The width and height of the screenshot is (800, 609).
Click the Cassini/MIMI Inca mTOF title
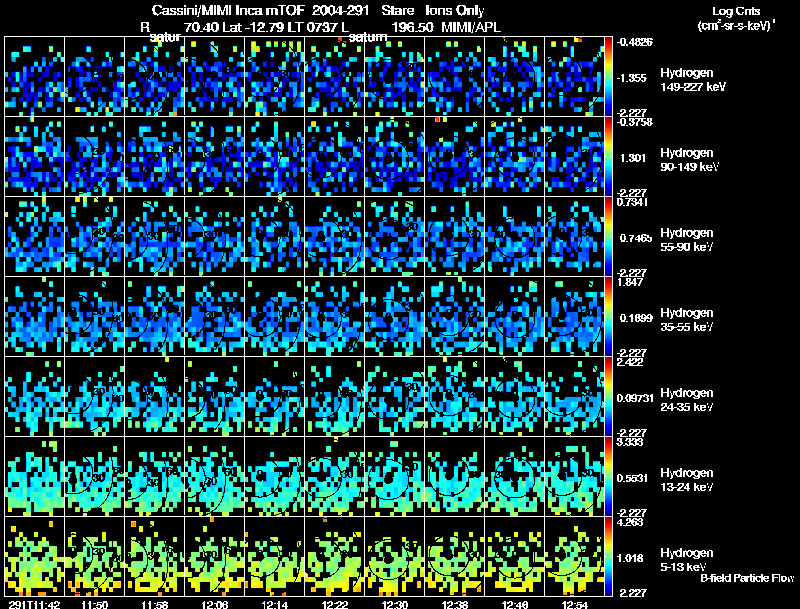pyautogui.click(x=228, y=11)
